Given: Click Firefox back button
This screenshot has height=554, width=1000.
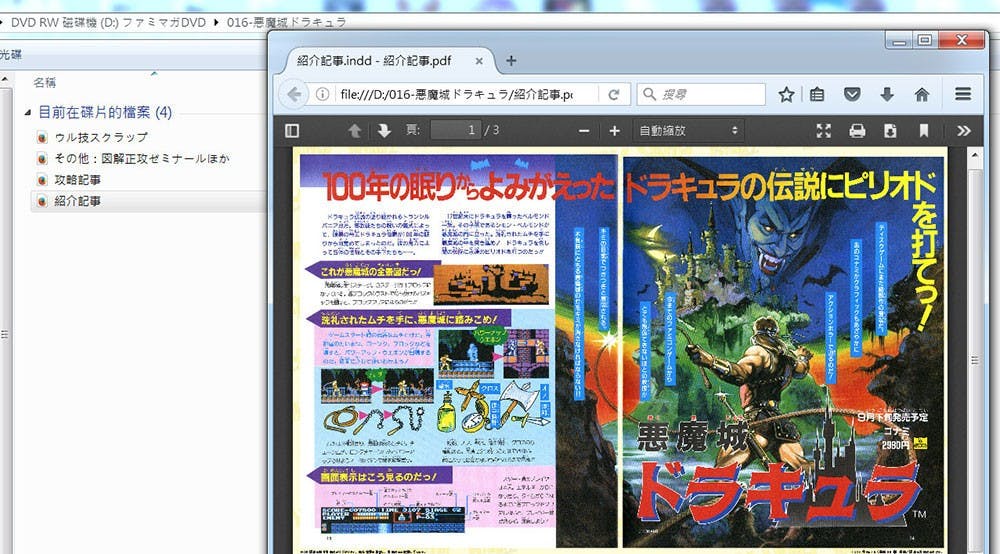Looking at the screenshot, I should [x=293, y=94].
